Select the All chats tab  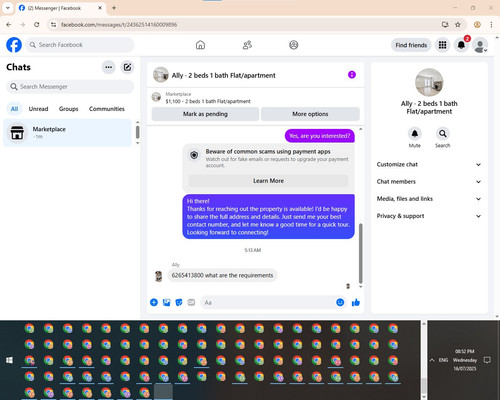pyautogui.click(x=14, y=109)
